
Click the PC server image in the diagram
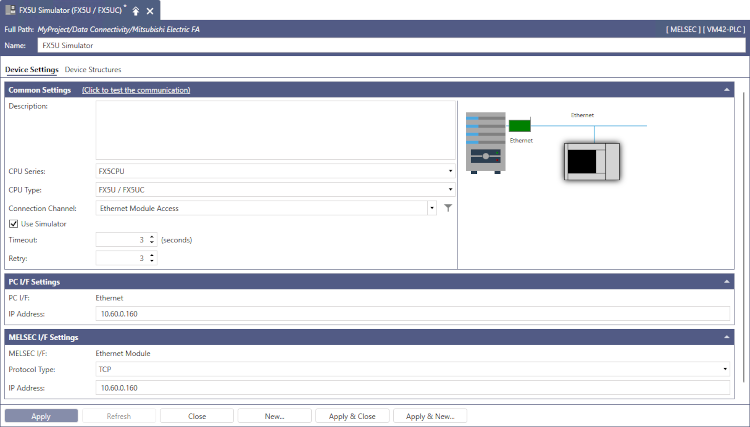tap(485, 142)
